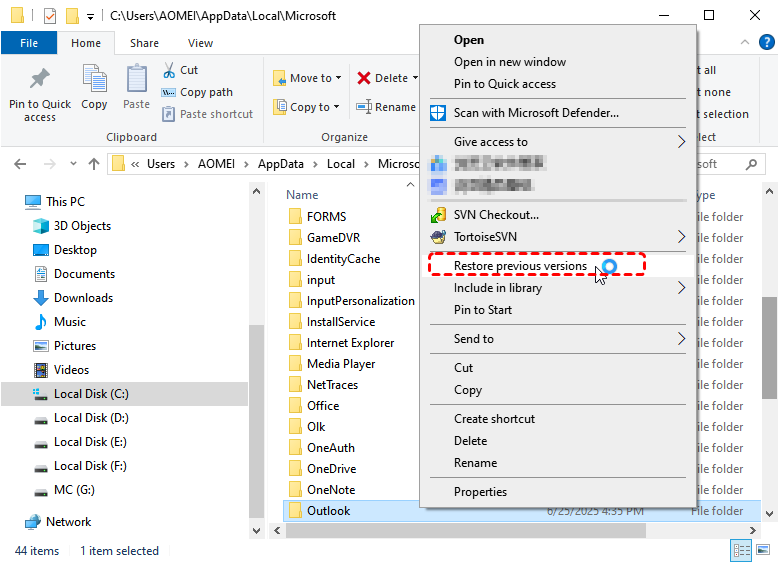
Task: Click scroll-down arrow of navigation pane
Action: point(256,531)
